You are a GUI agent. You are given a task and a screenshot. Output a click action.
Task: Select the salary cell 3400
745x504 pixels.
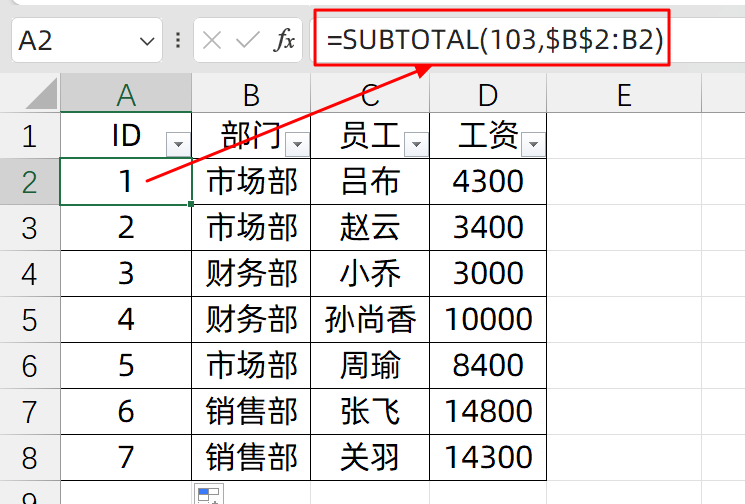pyautogui.click(x=488, y=228)
